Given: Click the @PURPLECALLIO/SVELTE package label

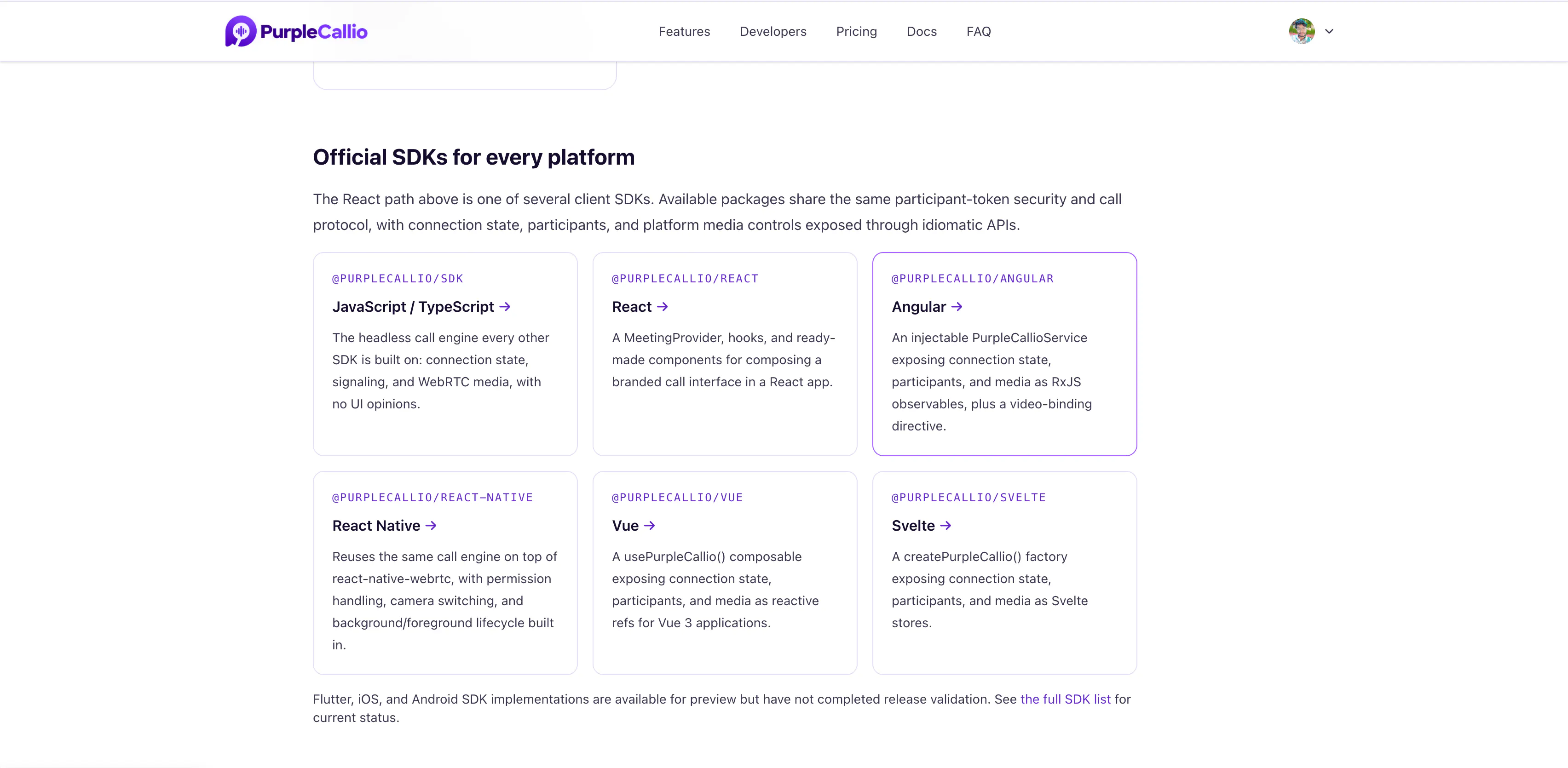Looking at the screenshot, I should coord(968,498).
